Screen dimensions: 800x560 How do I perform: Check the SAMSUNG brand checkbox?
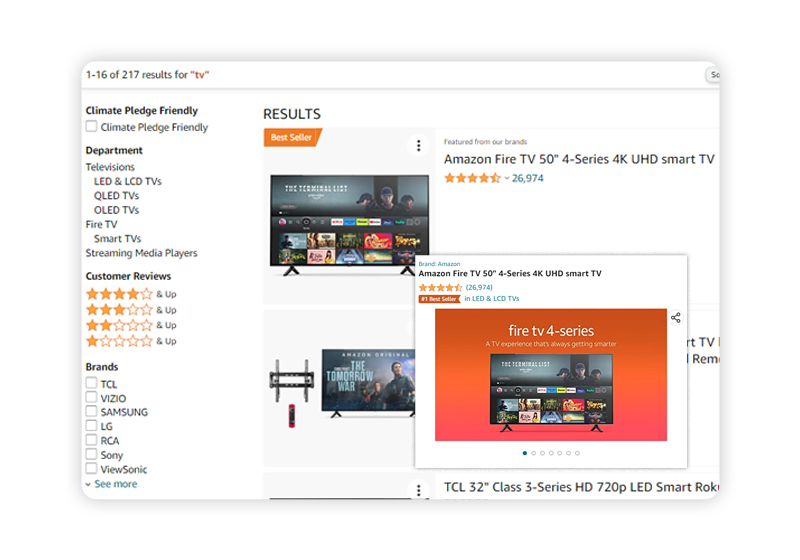pos(91,411)
